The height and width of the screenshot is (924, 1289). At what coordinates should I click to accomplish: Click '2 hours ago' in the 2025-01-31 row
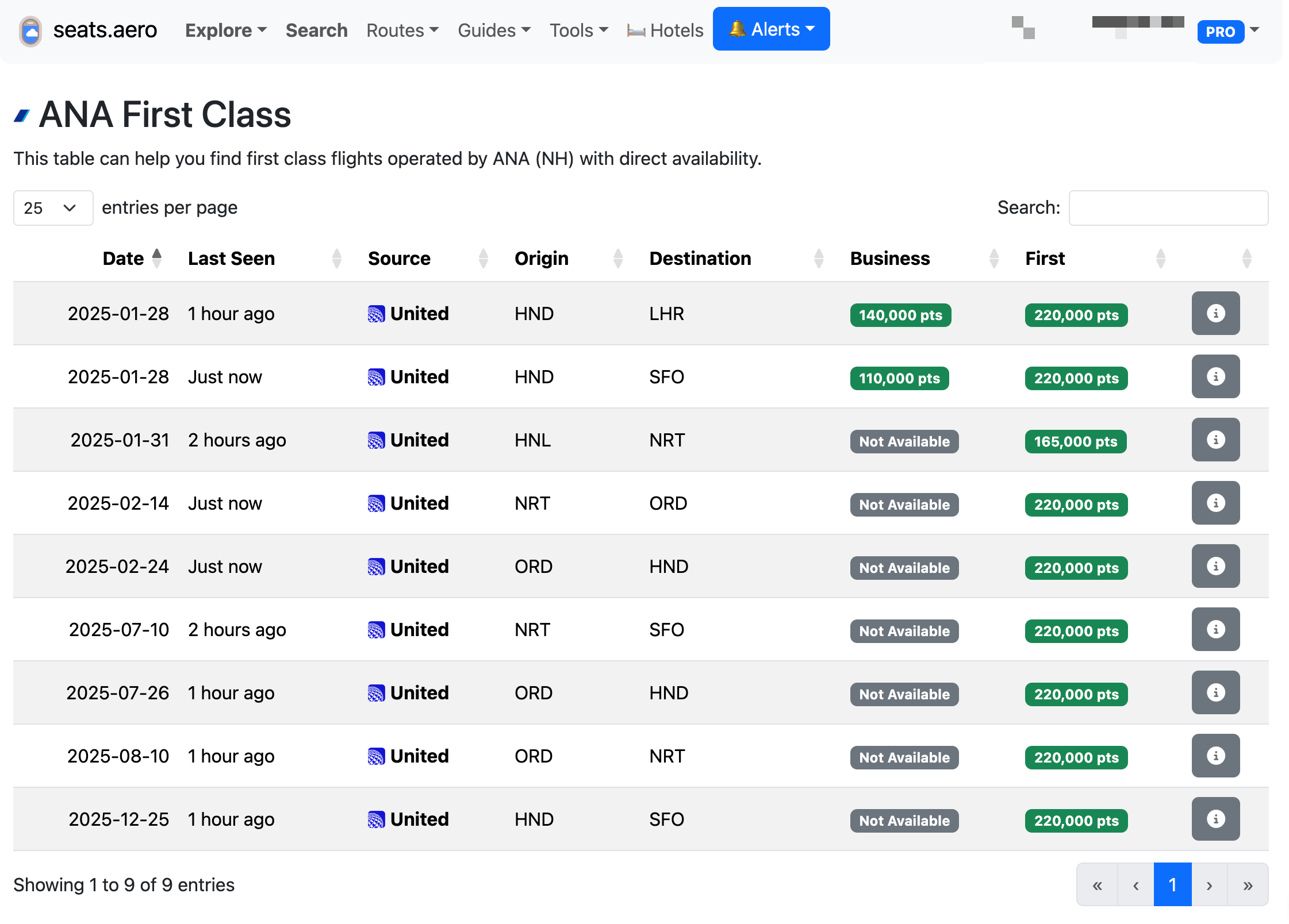pyautogui.click(x=237, y=440)
